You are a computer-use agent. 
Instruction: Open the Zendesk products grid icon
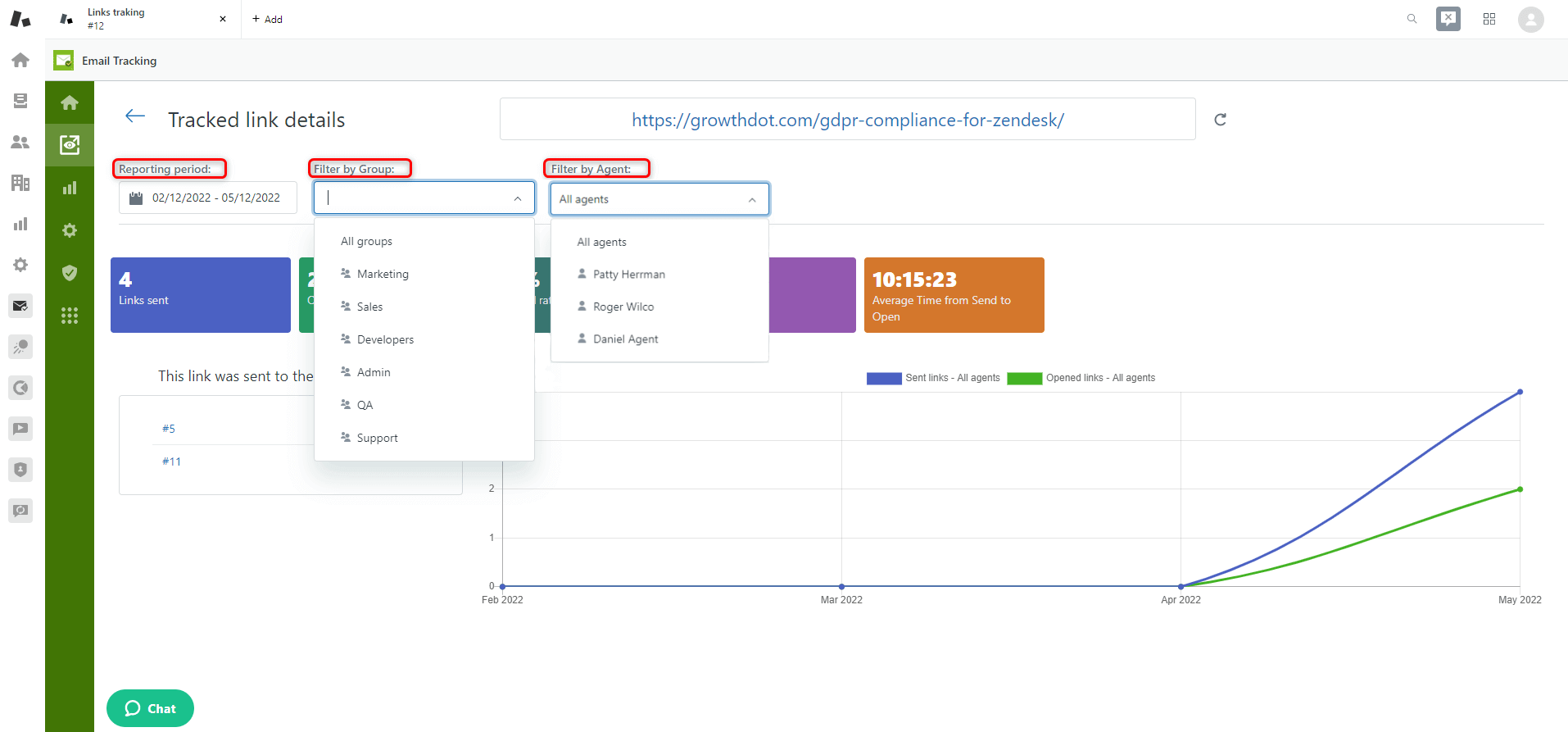point(1489,19)
